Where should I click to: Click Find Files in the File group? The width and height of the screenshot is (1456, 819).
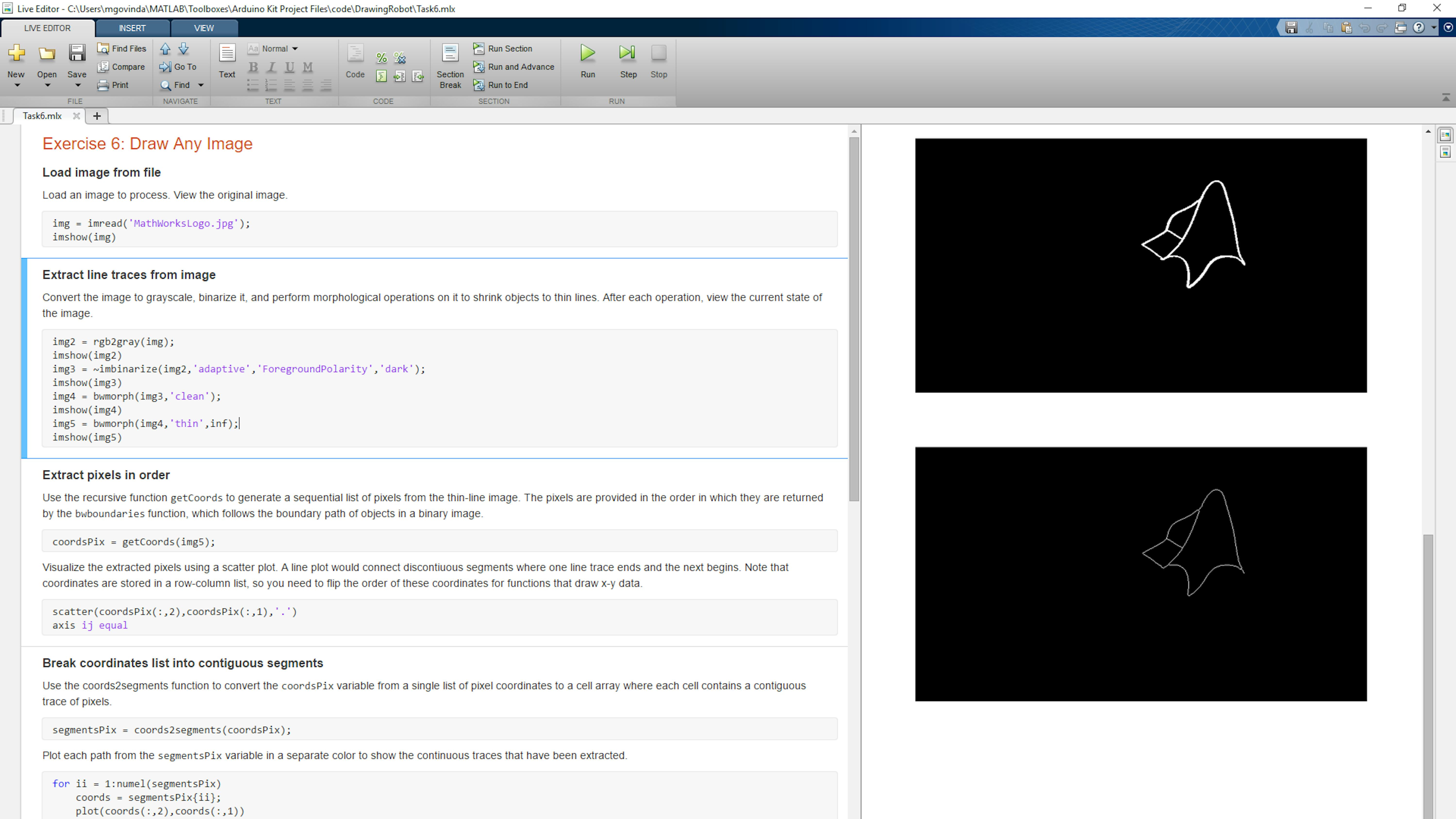point(122,49)
